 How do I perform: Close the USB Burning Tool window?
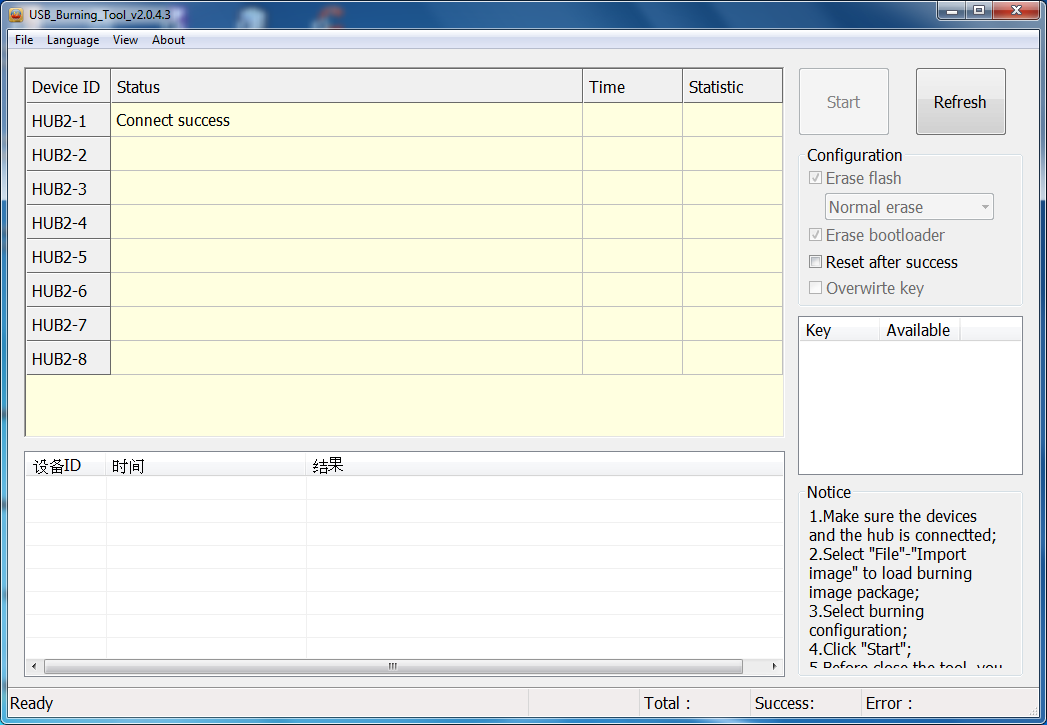pos(1014,11)
